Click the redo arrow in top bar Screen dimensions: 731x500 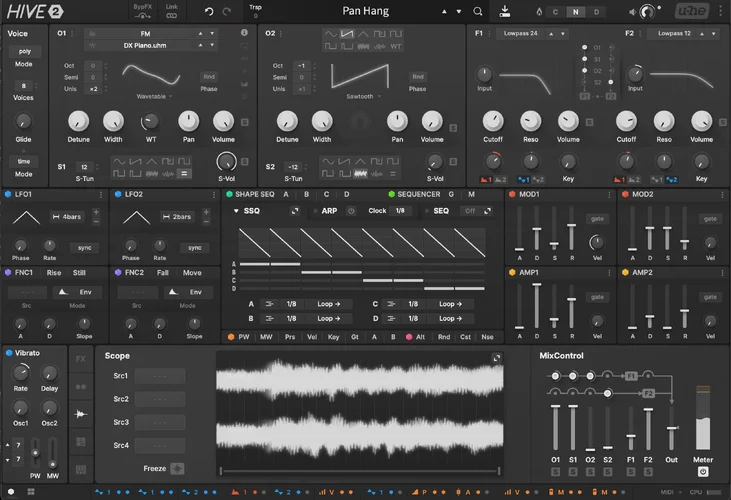coord(227,11)
